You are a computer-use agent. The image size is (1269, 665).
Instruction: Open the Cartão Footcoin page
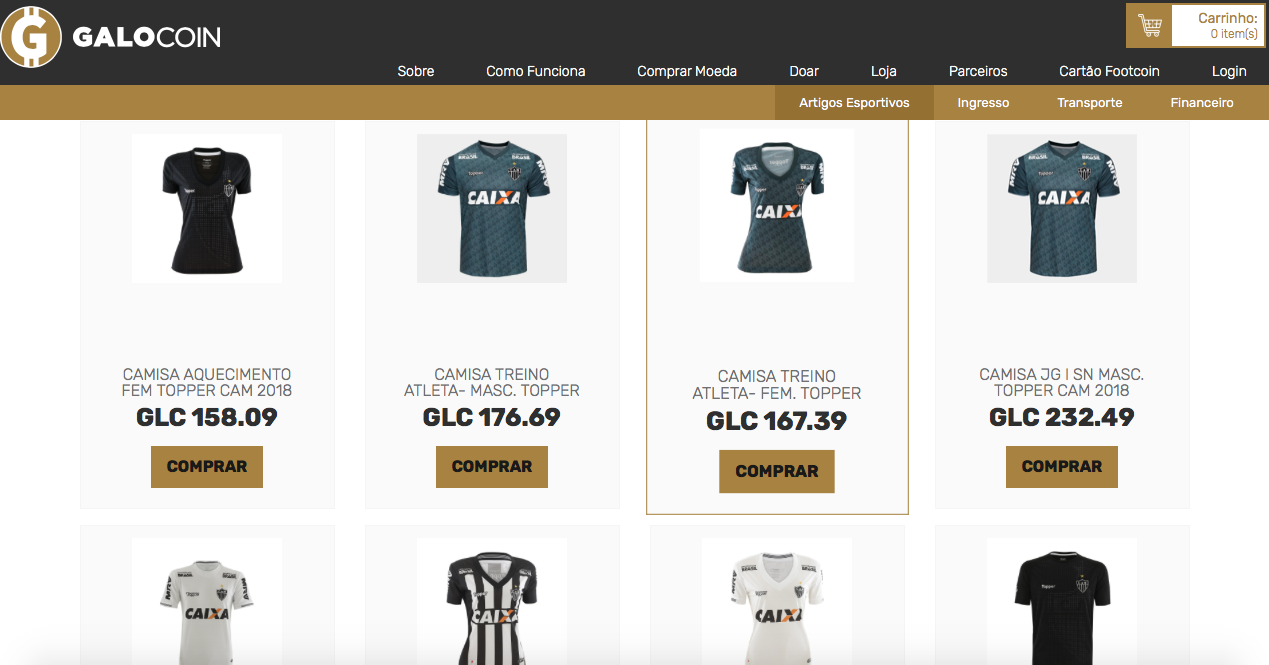1109,71
